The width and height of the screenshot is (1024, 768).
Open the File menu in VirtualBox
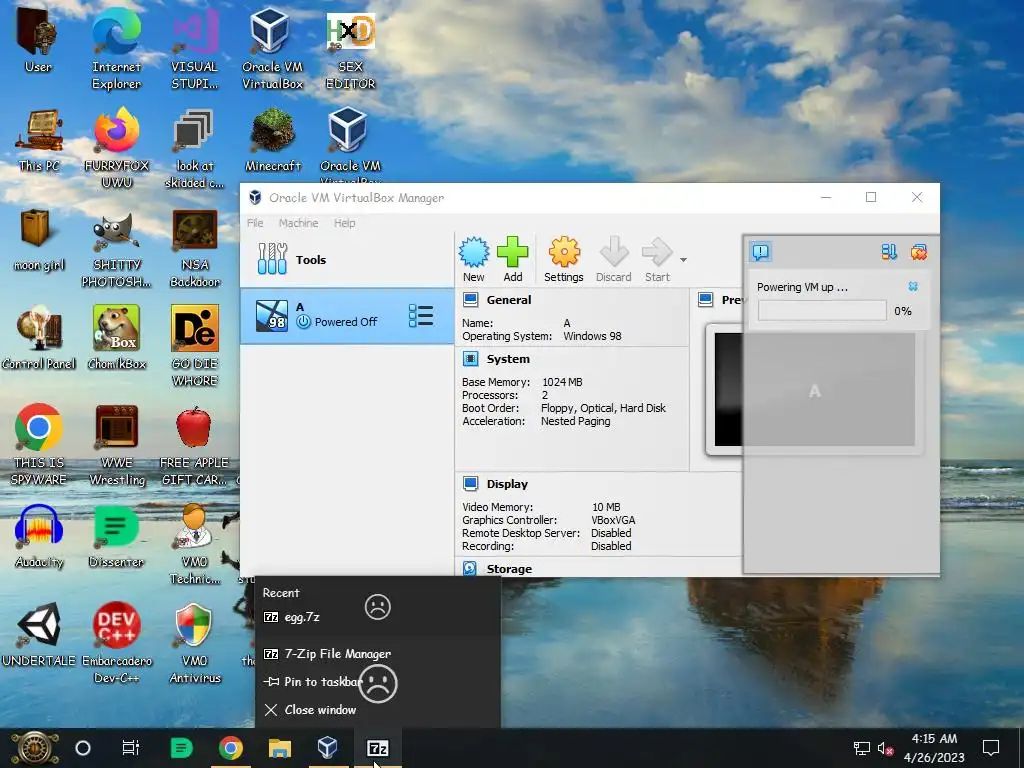[x=255, y=223]
